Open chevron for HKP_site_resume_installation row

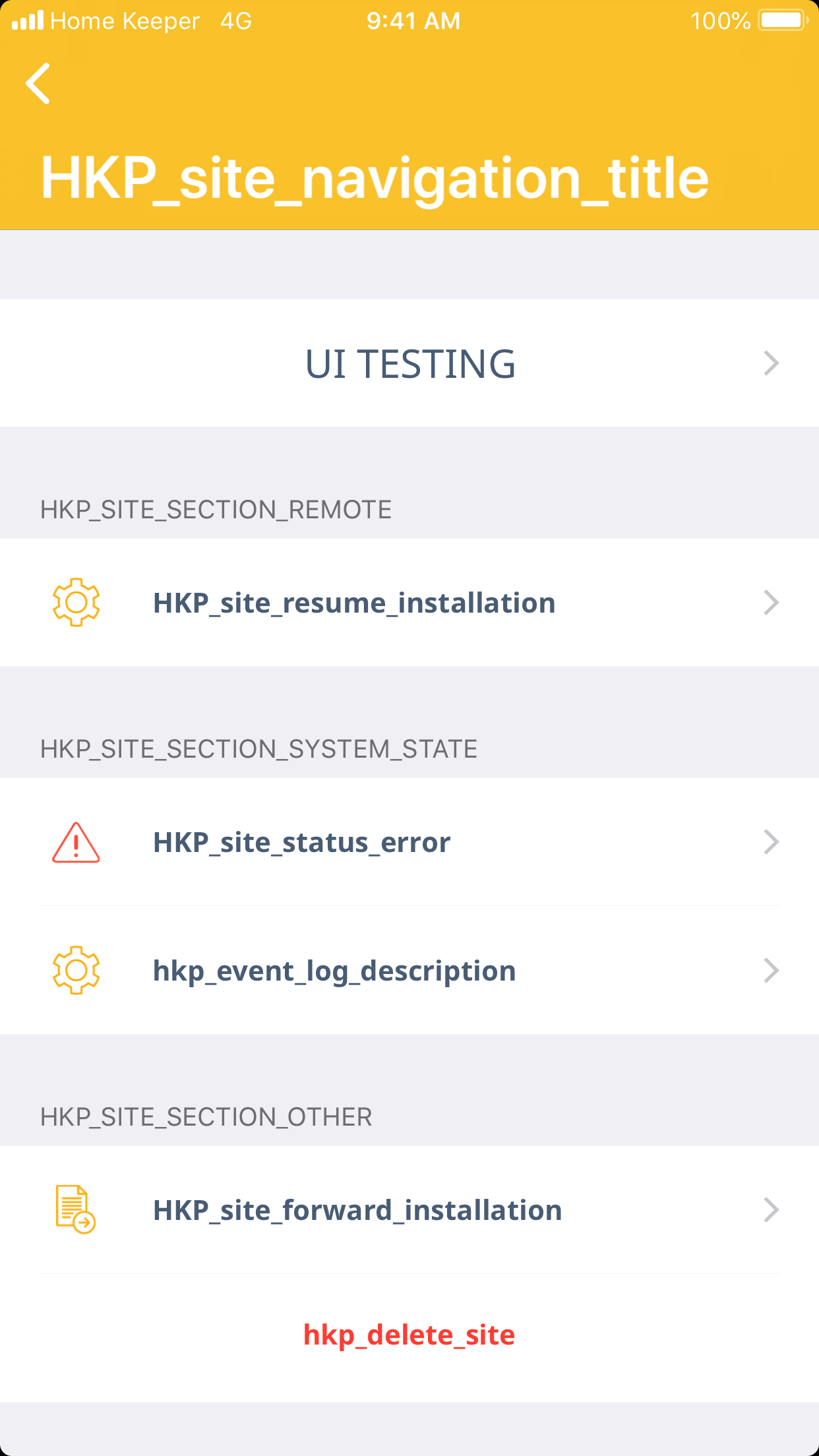pos(771,603)
